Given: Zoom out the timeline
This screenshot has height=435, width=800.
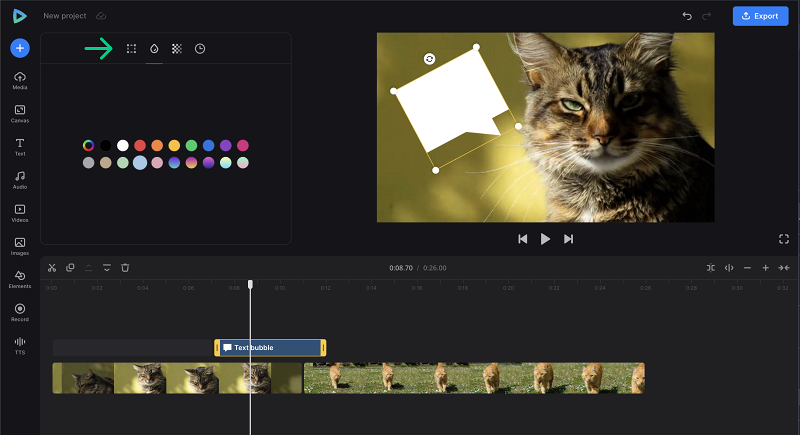Looking at the screenshot, I should [747, 268].
